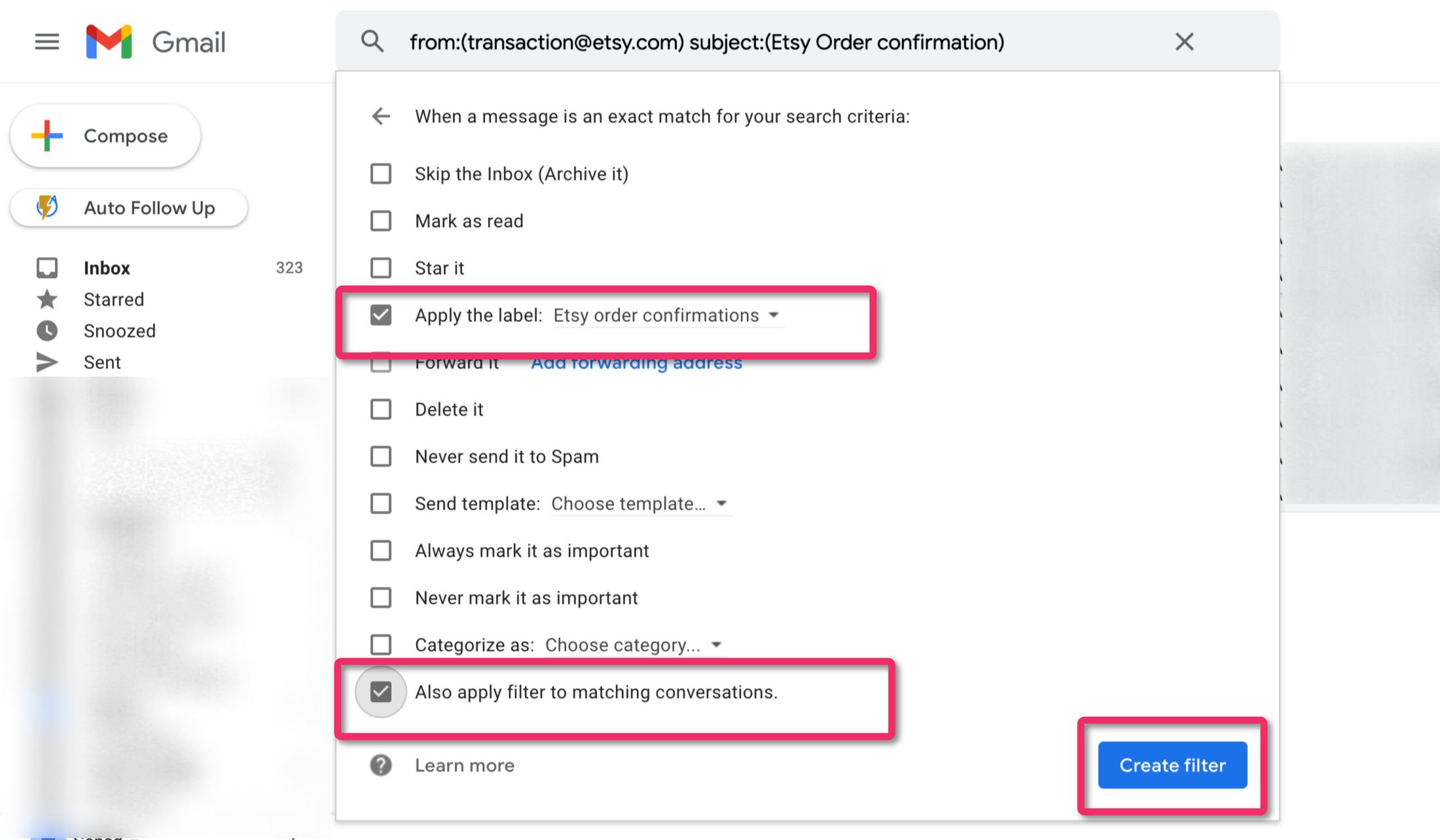Tick the Delete it checkbox

click(x=381, y=410)
